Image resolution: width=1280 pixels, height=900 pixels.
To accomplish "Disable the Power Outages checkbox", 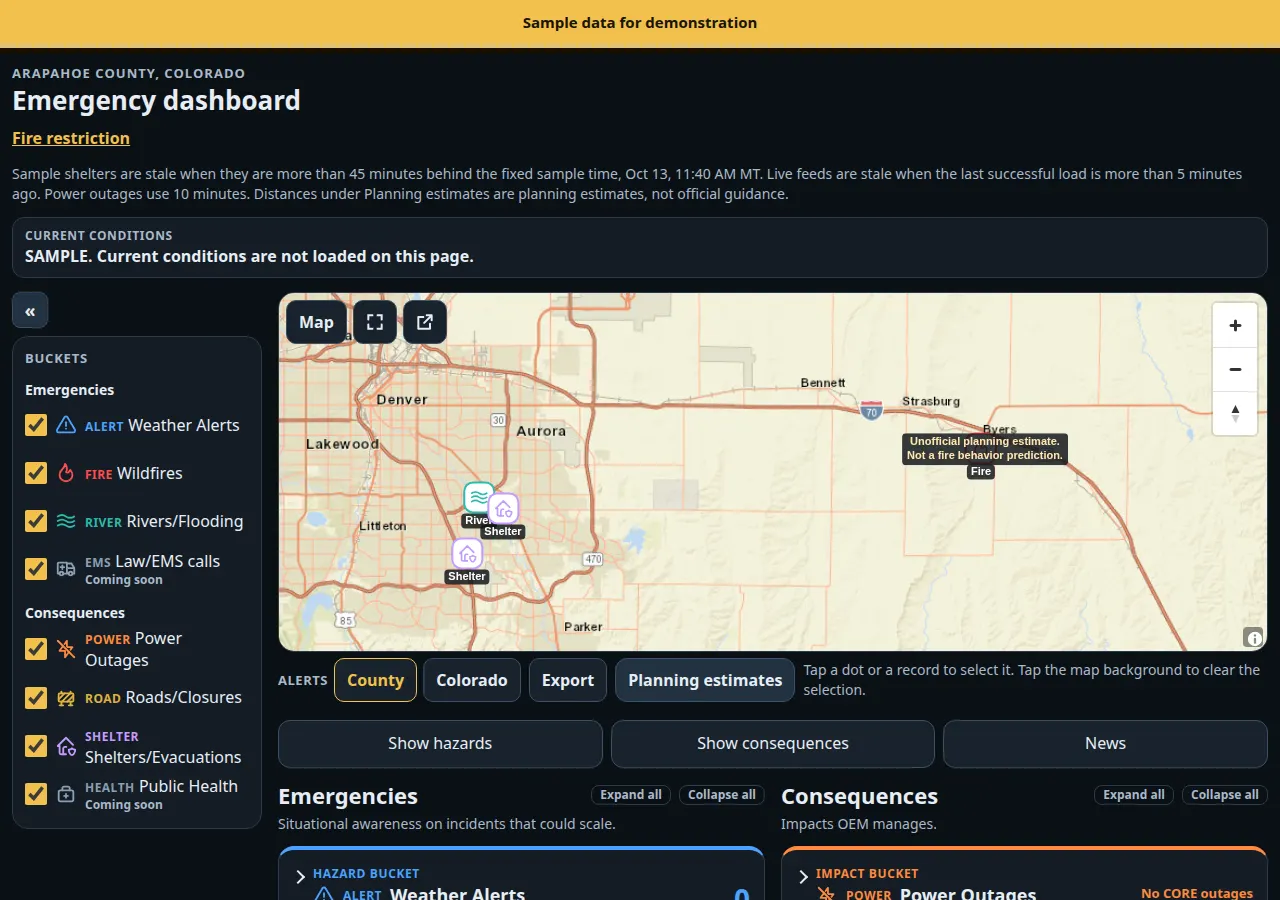I will tap(36, 649).
